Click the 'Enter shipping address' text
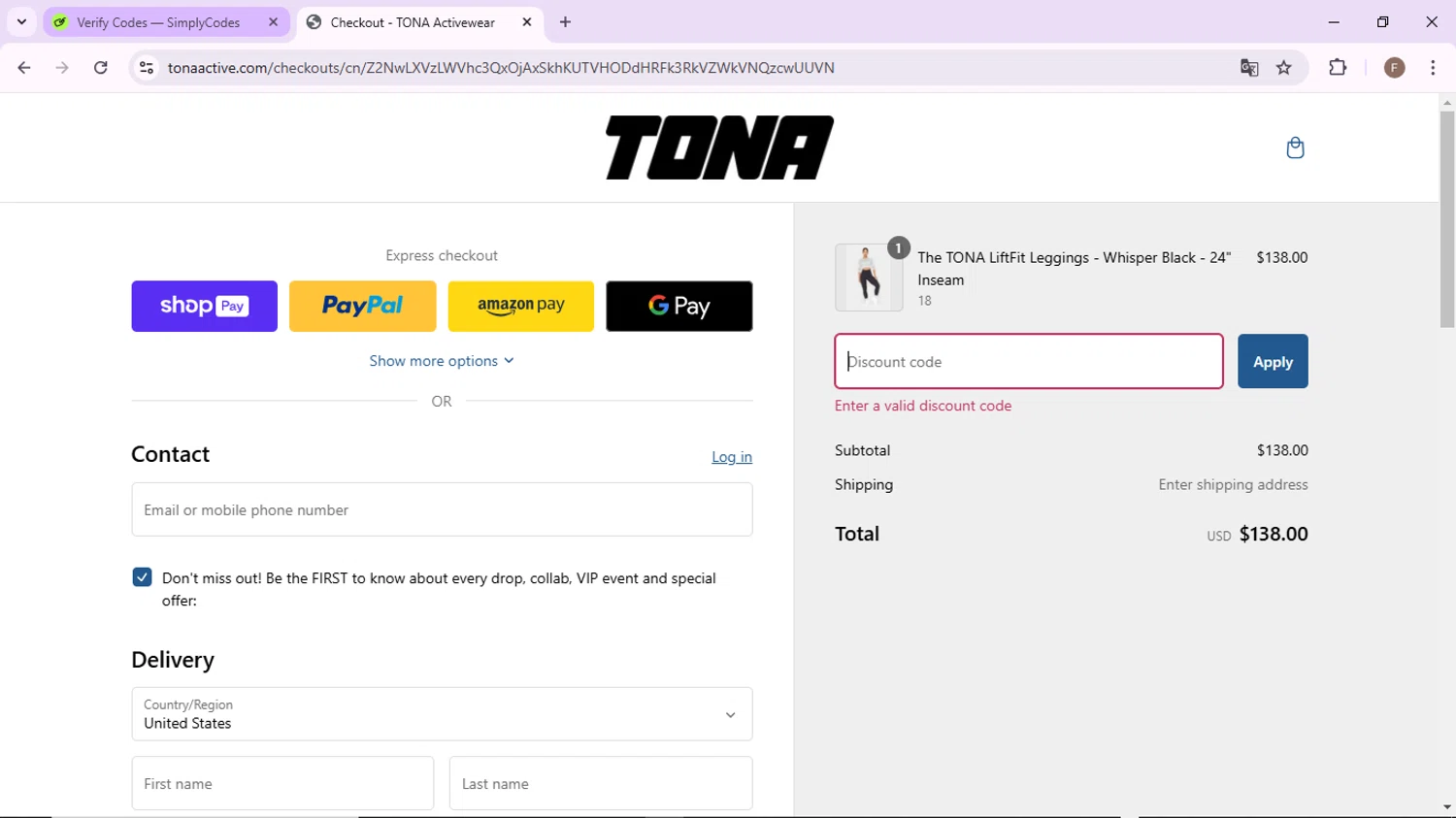This screenshot has height=818, width=1456. point(1233,484)
